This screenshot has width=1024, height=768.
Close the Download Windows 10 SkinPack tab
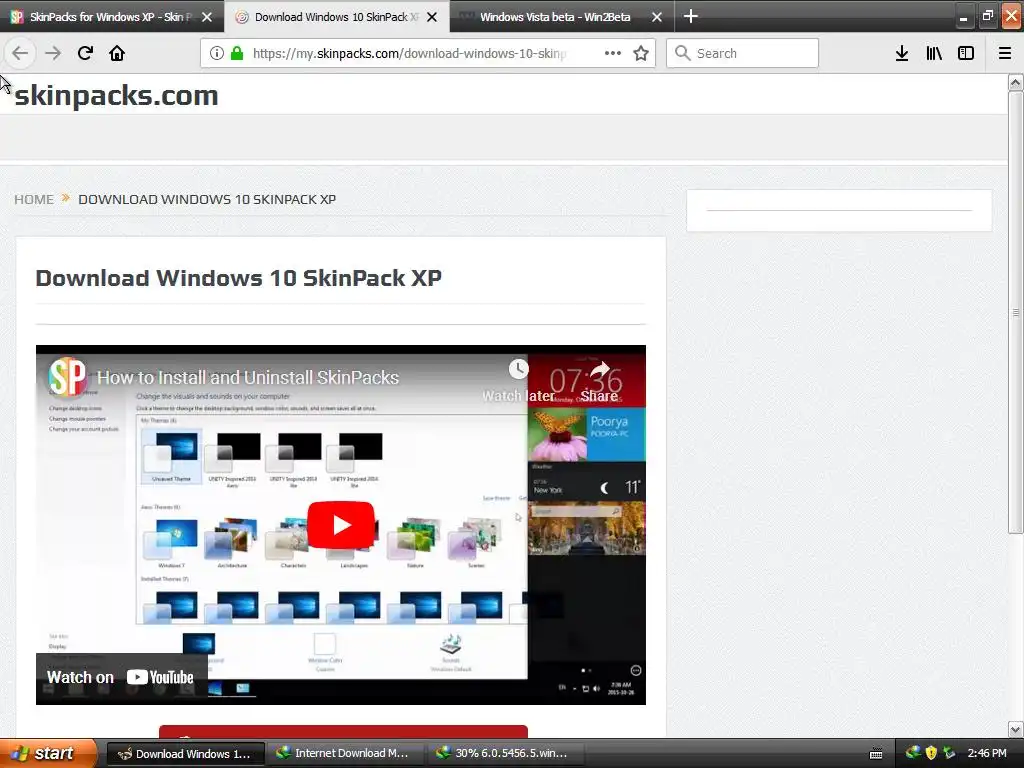point(432,17)
